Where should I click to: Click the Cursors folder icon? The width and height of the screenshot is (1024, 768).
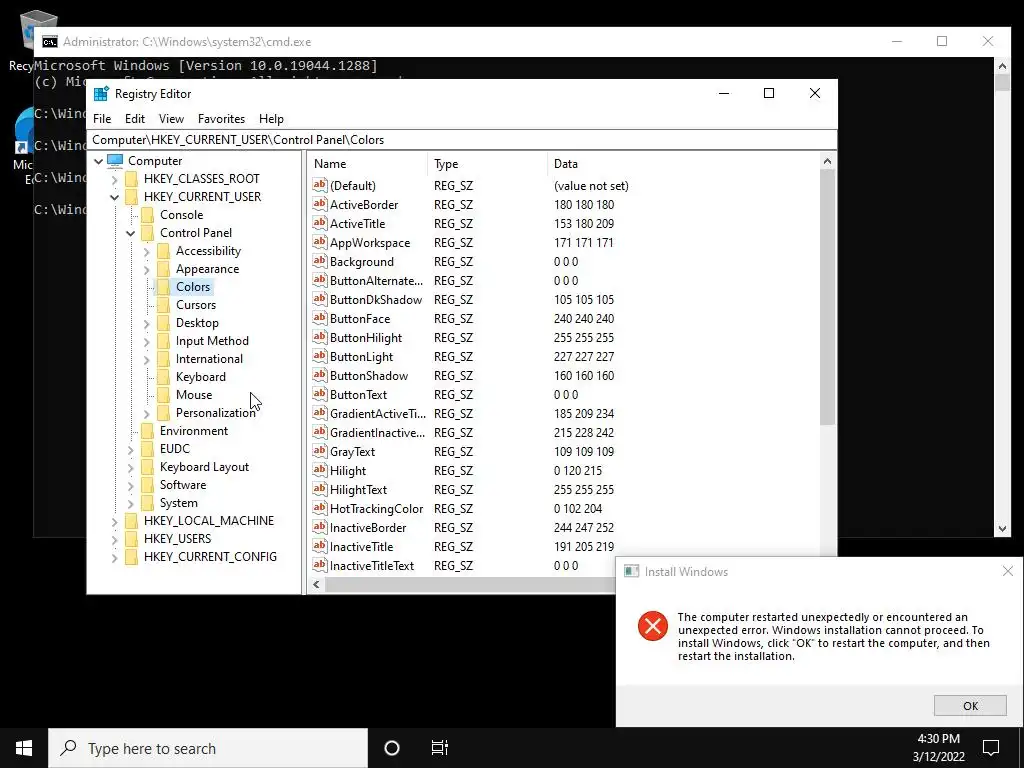coord(164,305)
